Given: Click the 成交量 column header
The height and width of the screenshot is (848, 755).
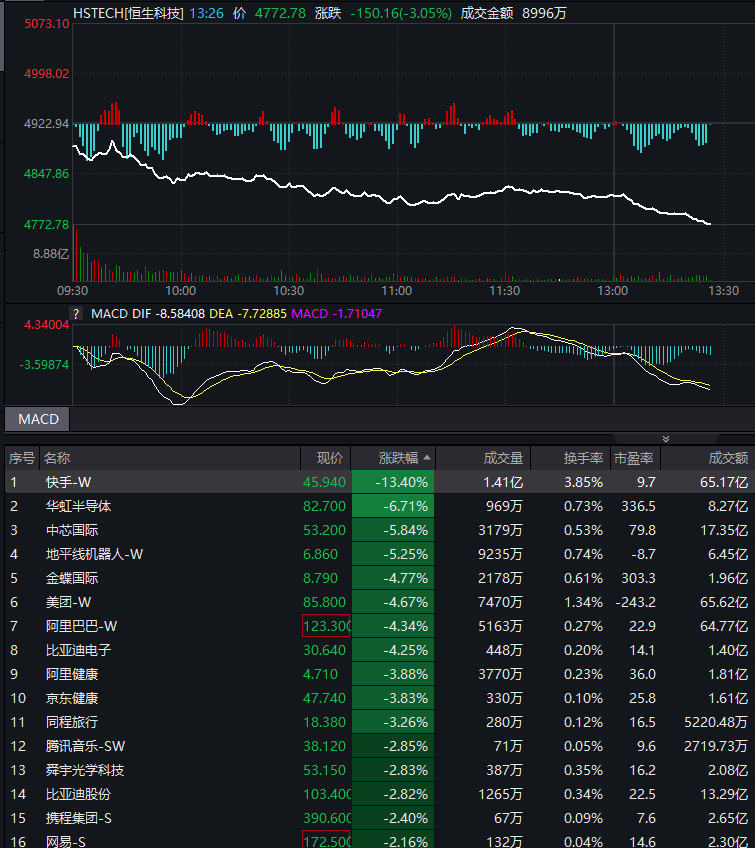Looking at the screenshot, I should point(502,458).
